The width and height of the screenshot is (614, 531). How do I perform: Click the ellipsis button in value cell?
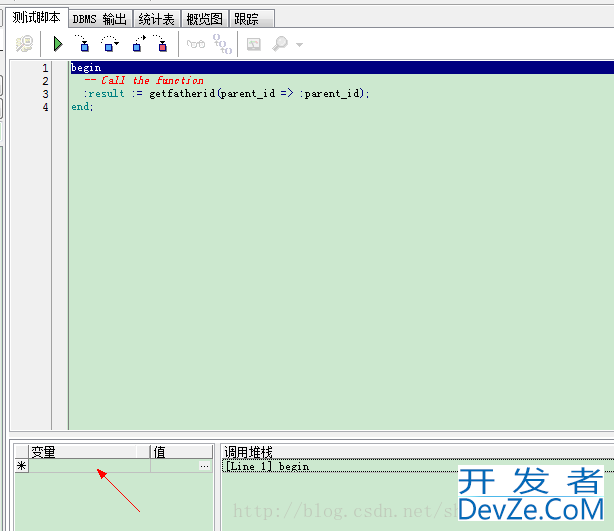pos(204,466)
